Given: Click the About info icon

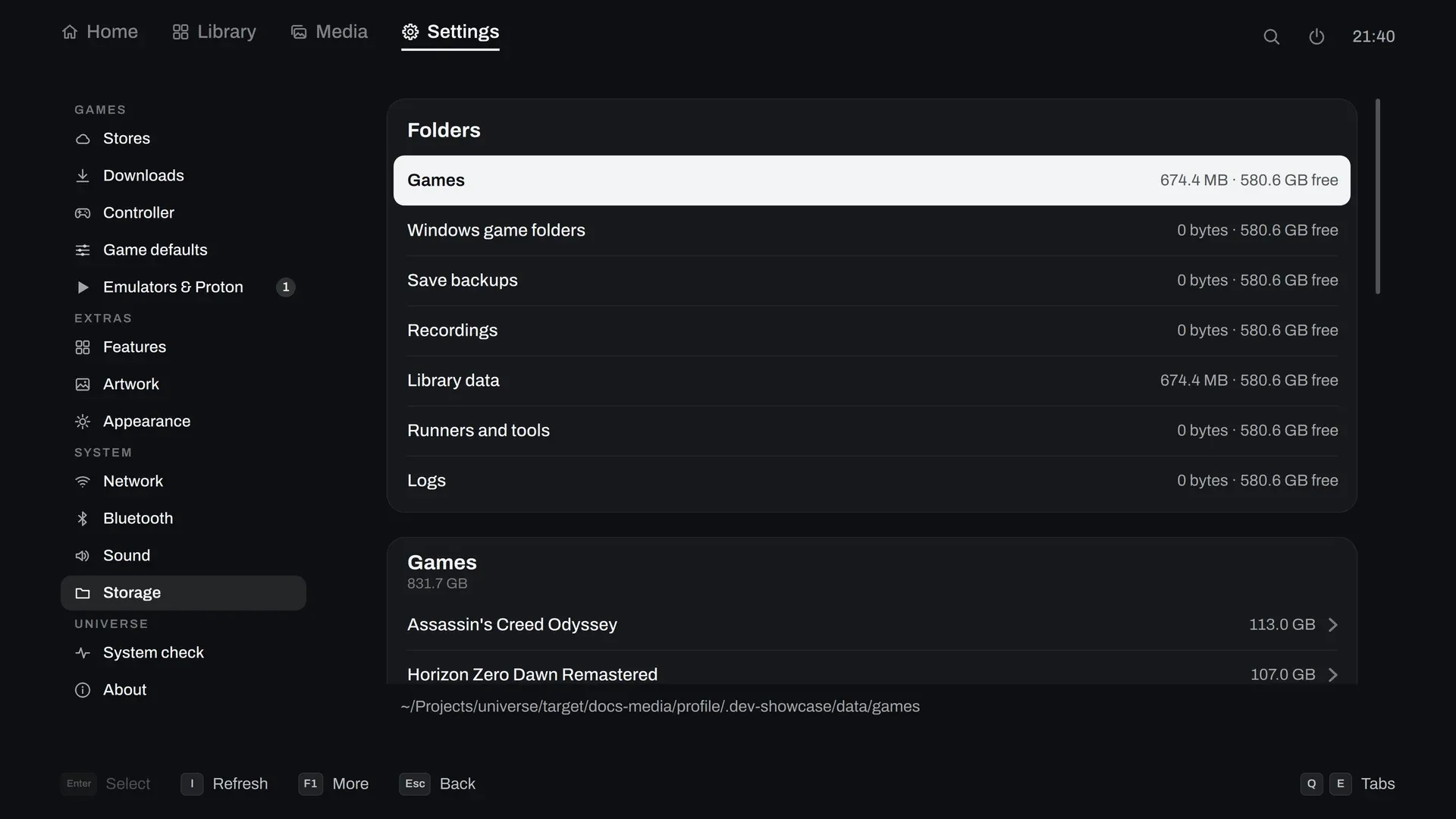Looking at the screenshot, I should pyautogui.click(x=83, y=690).
